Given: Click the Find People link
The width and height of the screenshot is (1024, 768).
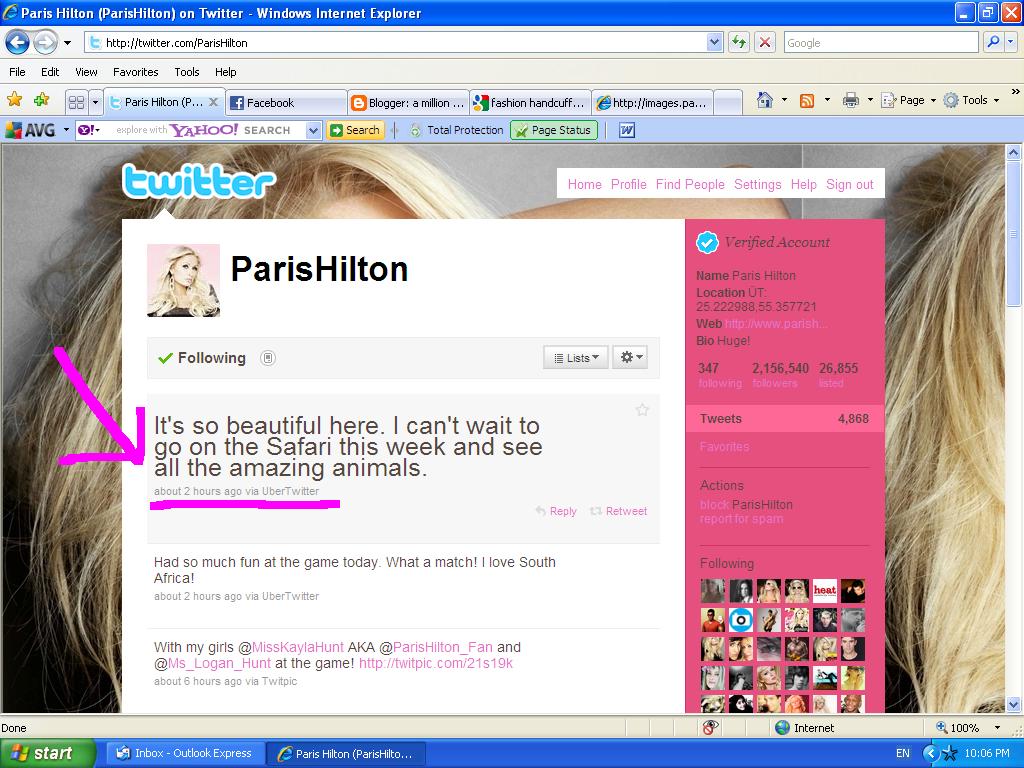Looking at the screenshot, I should (690, 184).
